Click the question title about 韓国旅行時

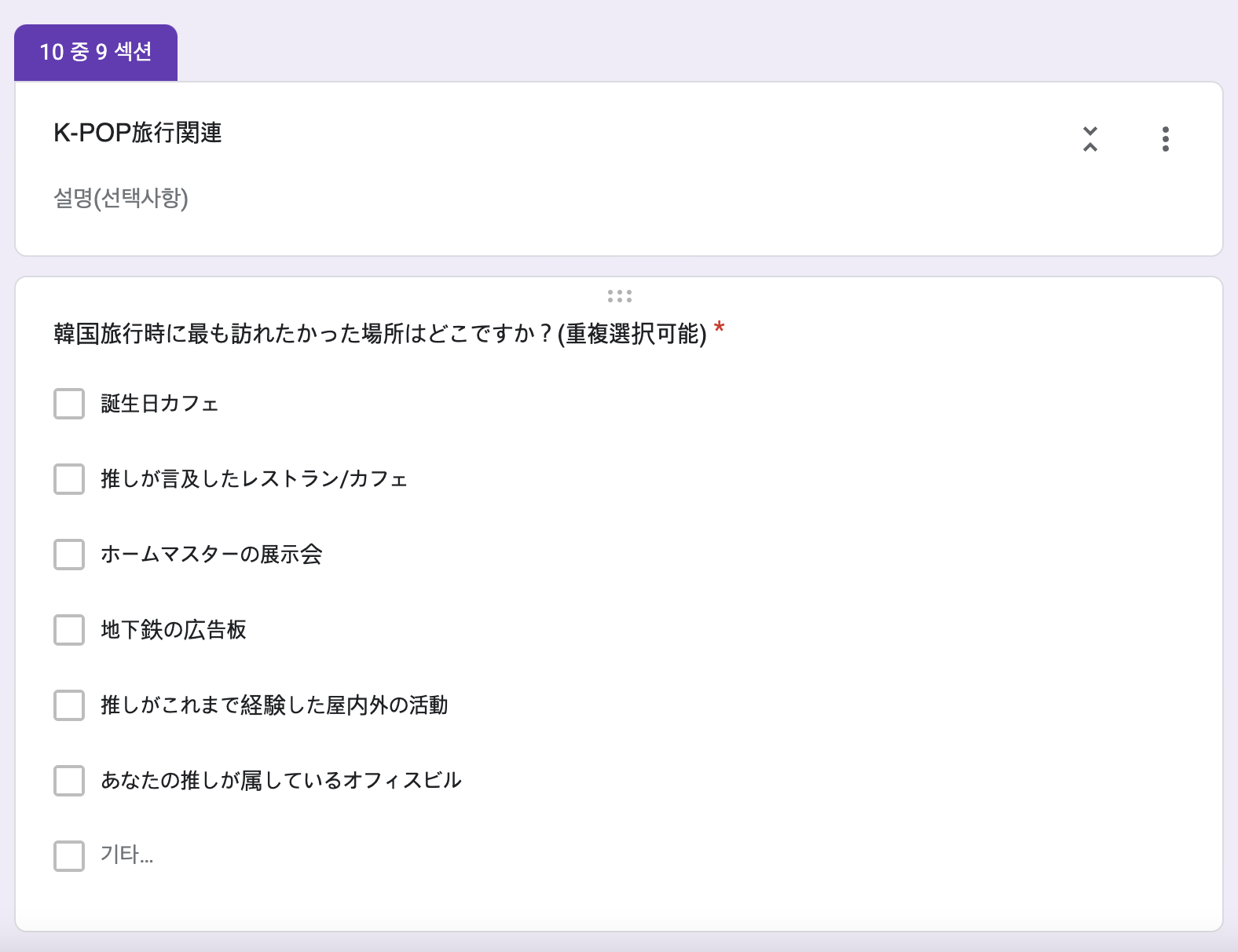coord(380,334)
